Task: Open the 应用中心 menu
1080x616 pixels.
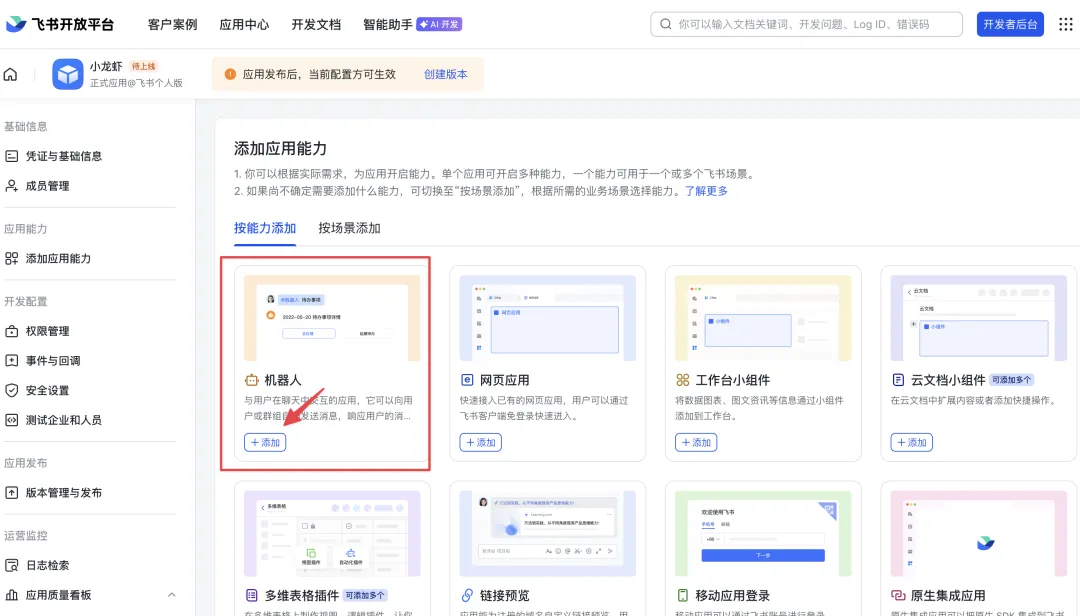Action: pyautogui.click(x=244, y=24)
